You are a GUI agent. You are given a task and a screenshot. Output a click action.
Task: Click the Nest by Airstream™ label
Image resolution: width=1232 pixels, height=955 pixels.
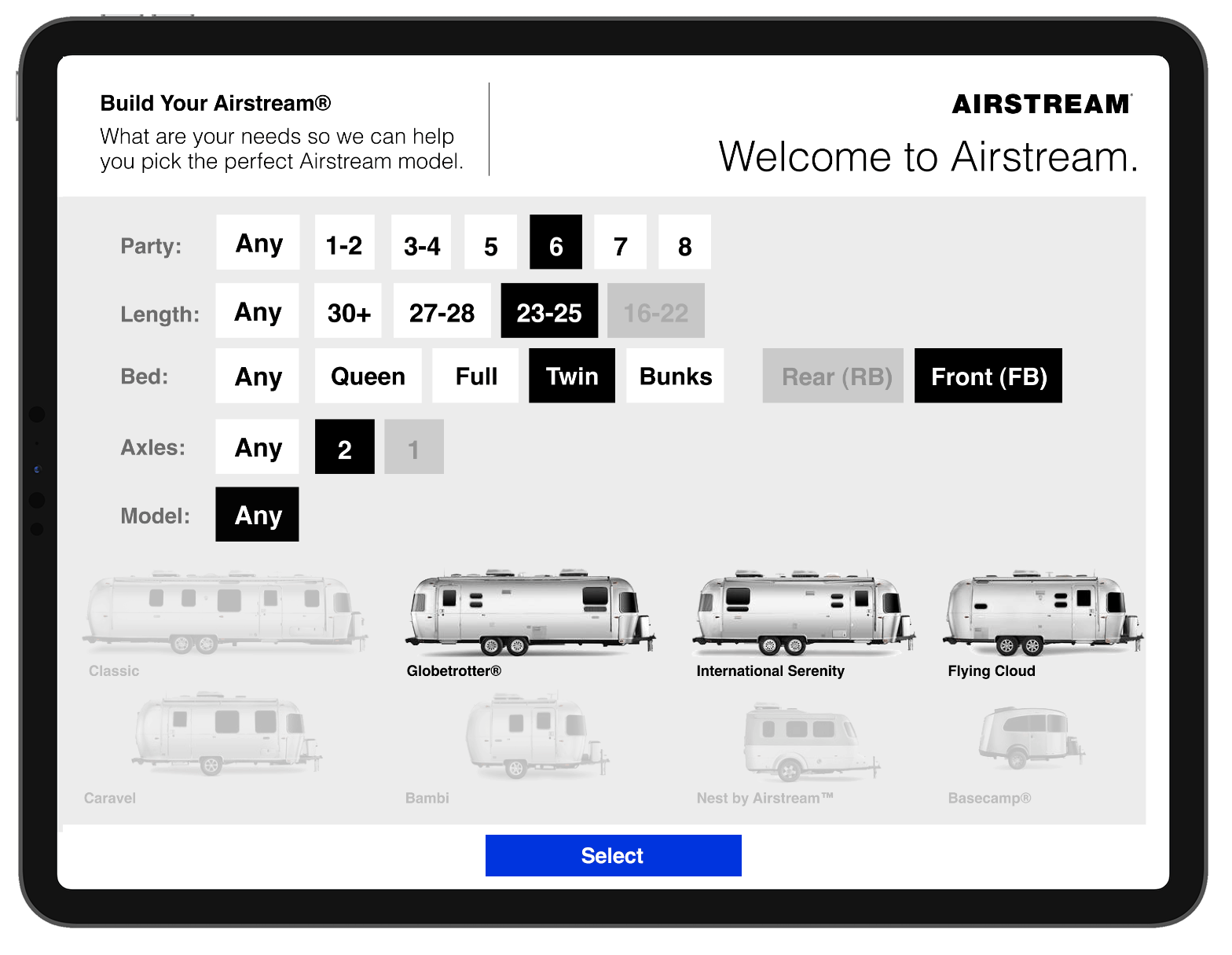pyautogui.click(x=765, y=798)
